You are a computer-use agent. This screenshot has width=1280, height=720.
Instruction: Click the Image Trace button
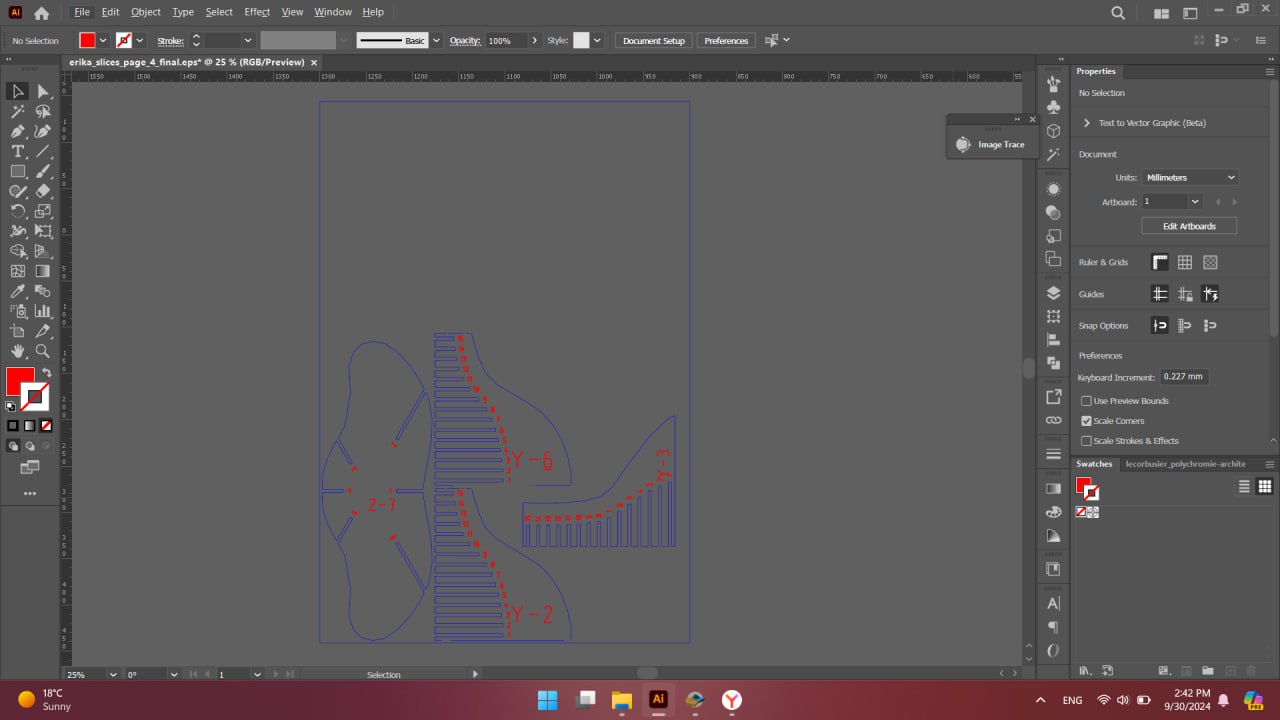pyautogui.click(x=992, y=144)
